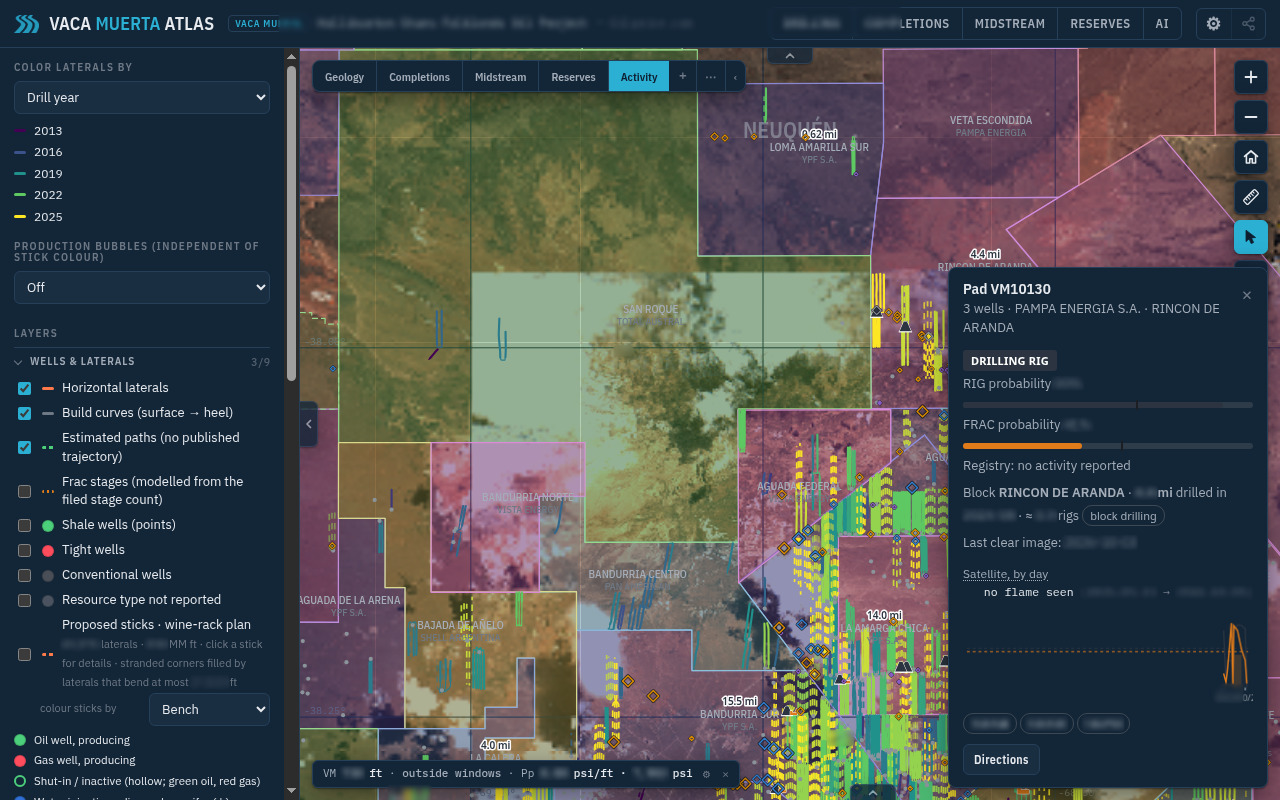The image size is (1280, 800).
Task: Switch to the Geology map tab
Action: 345,76
